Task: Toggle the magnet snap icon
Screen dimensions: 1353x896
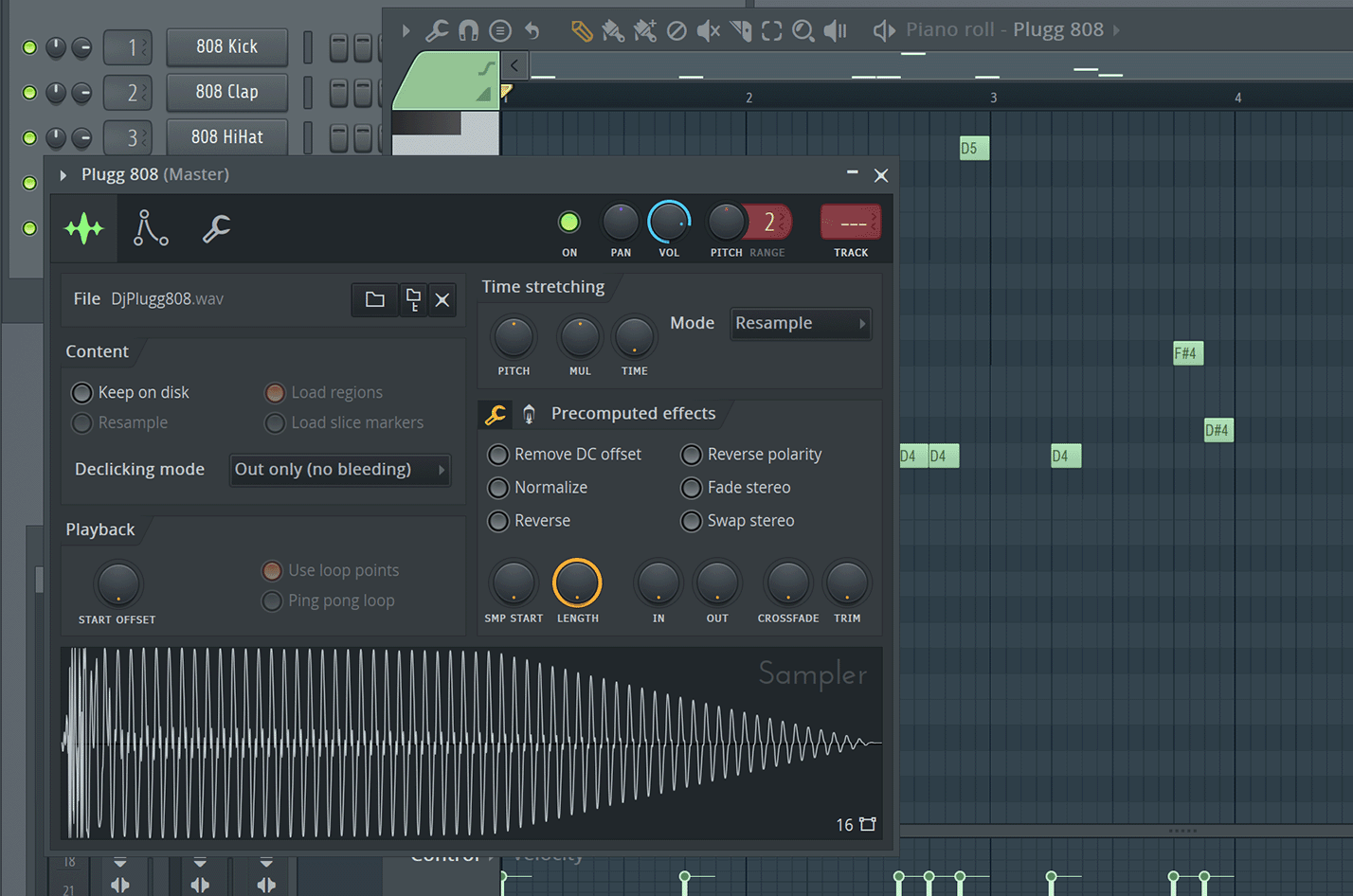Action: [468, 31]
